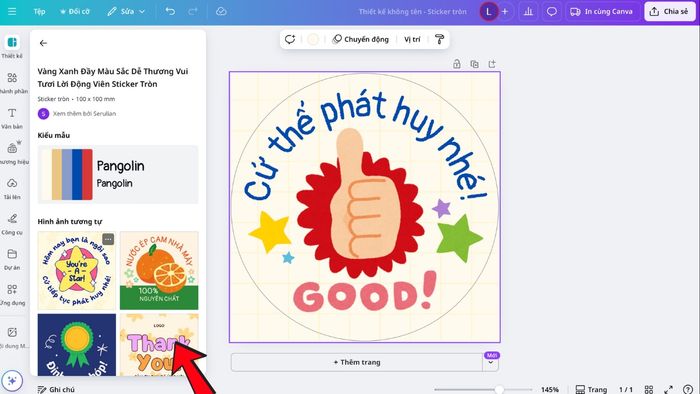Open the Trang pages view
700x394 pixels.
(591, 390)
